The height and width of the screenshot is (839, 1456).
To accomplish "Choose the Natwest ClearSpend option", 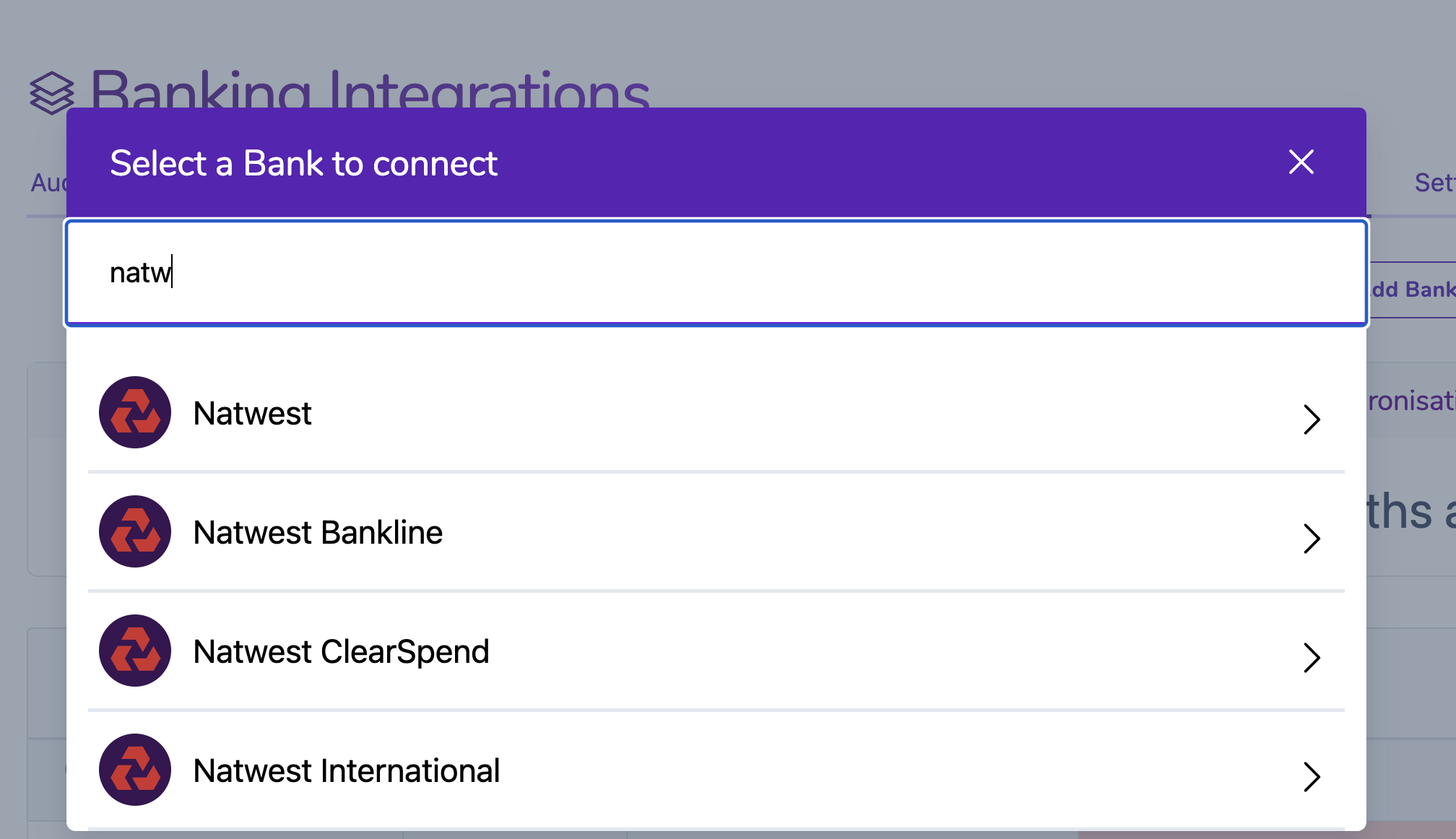I will coord(716,651).
